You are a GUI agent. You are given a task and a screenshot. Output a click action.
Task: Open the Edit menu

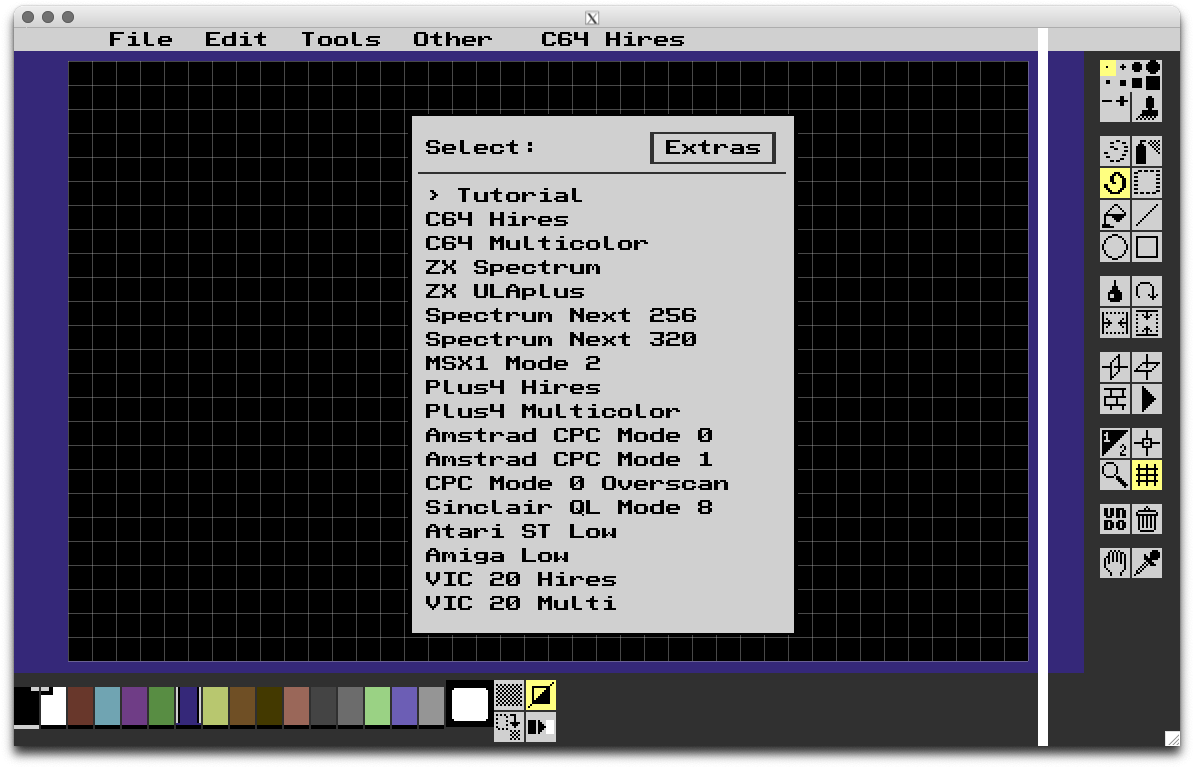tap(236, 39)
